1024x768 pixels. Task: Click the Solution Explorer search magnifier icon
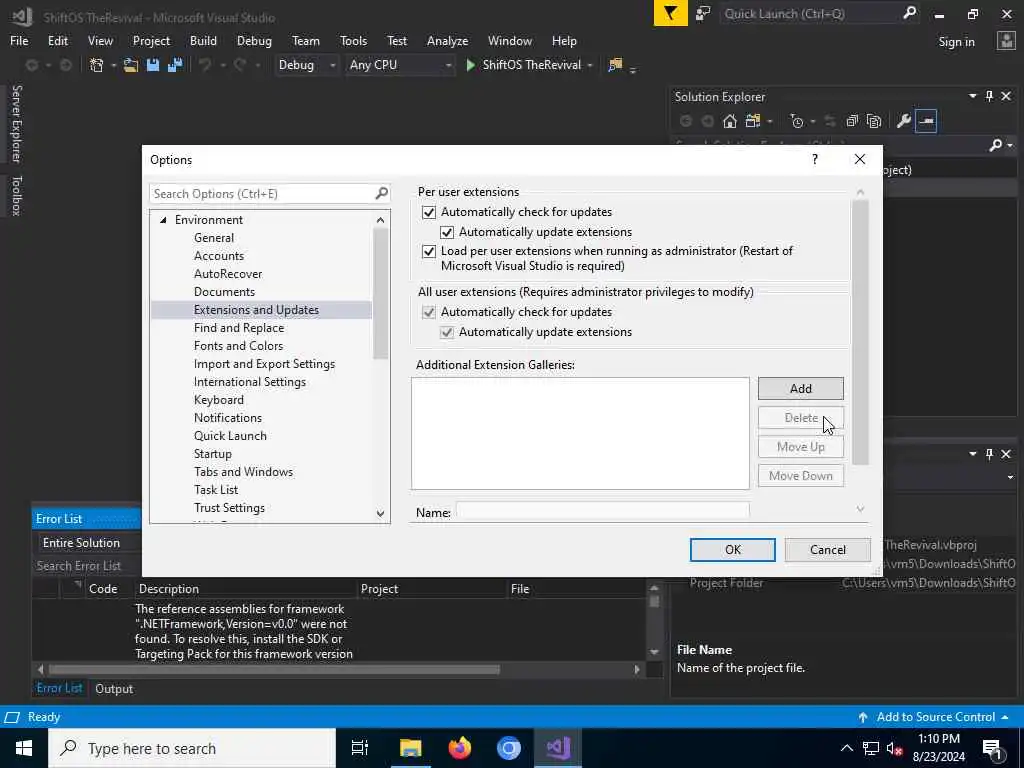(x=995, y=145)
